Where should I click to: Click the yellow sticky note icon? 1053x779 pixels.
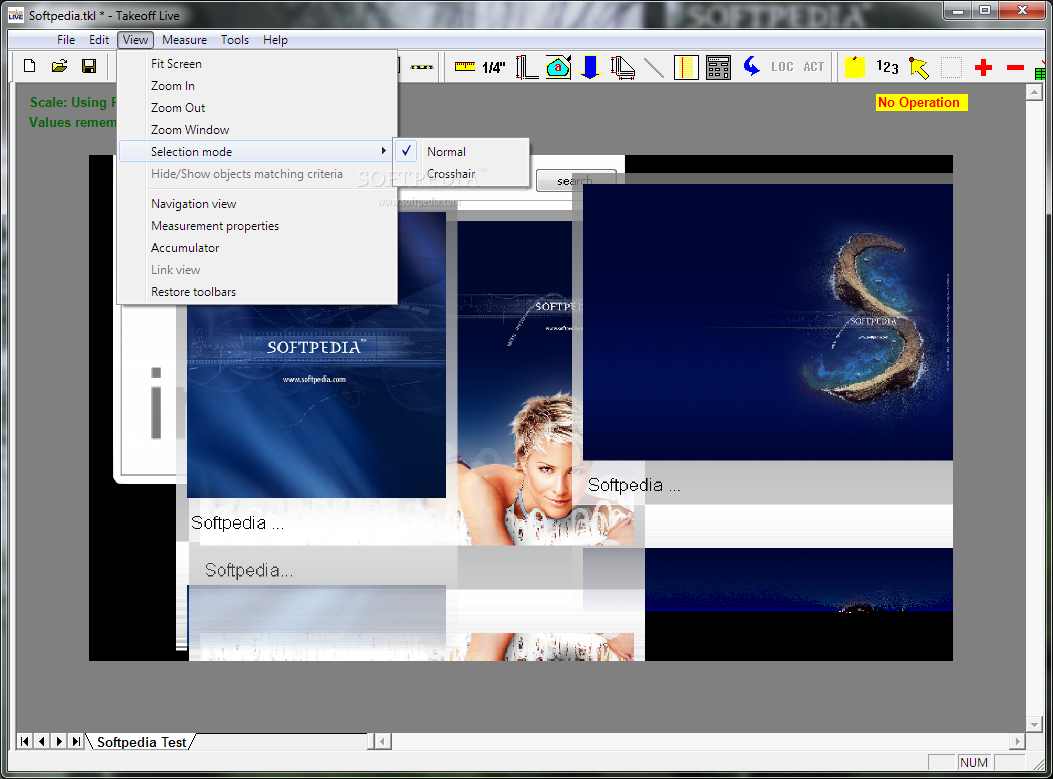854,66
